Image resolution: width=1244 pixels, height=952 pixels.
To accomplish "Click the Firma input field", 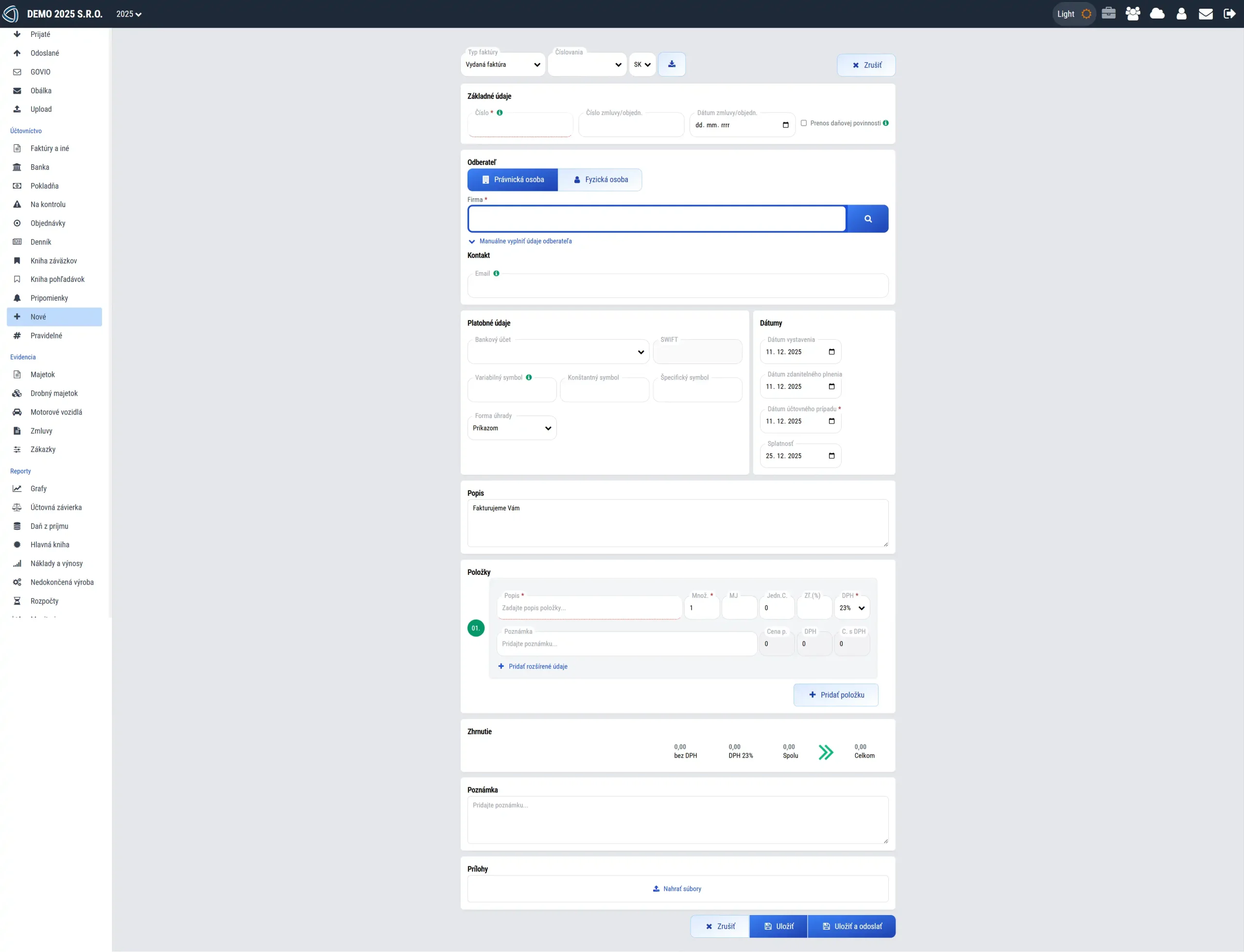I will (x=656, y=219).
